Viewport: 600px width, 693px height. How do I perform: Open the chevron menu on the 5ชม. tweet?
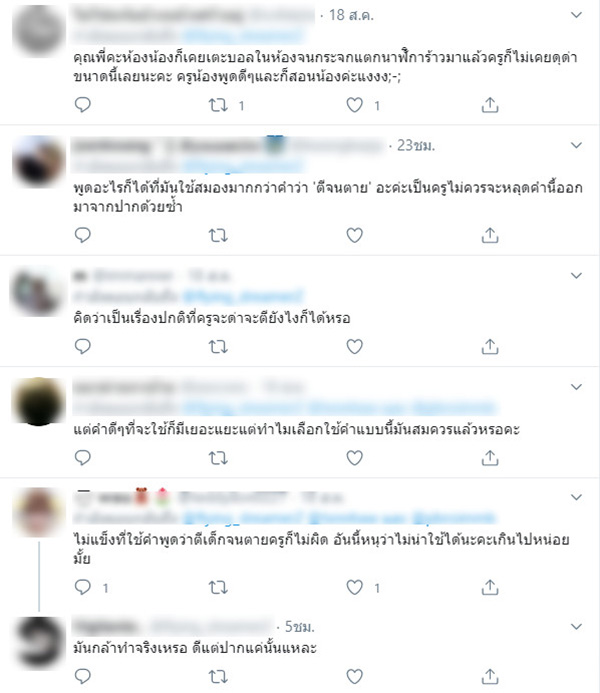point(576,627)
